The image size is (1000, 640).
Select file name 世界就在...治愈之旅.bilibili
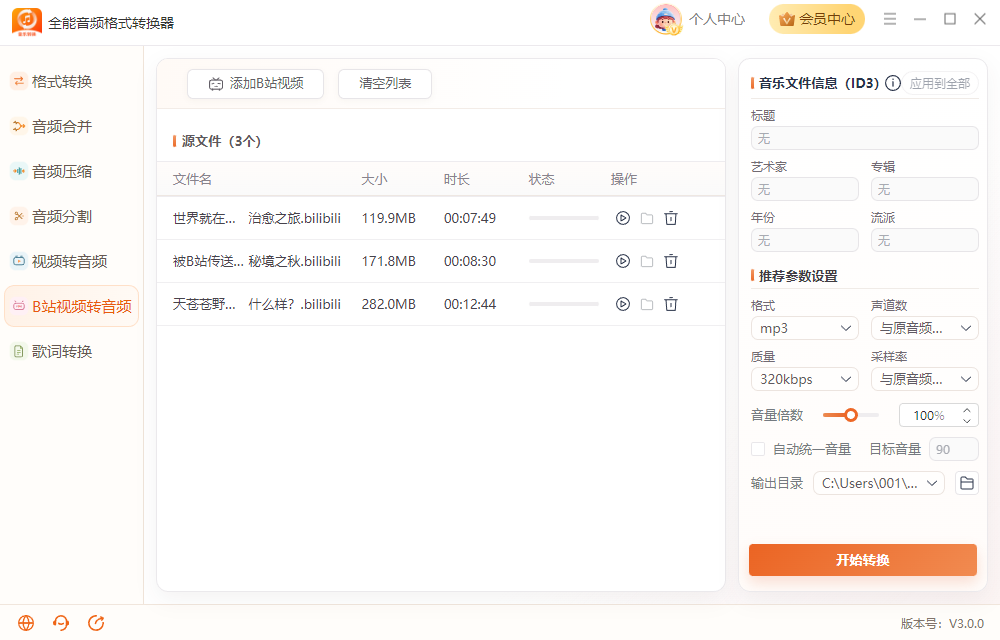(x=256, y=218)
